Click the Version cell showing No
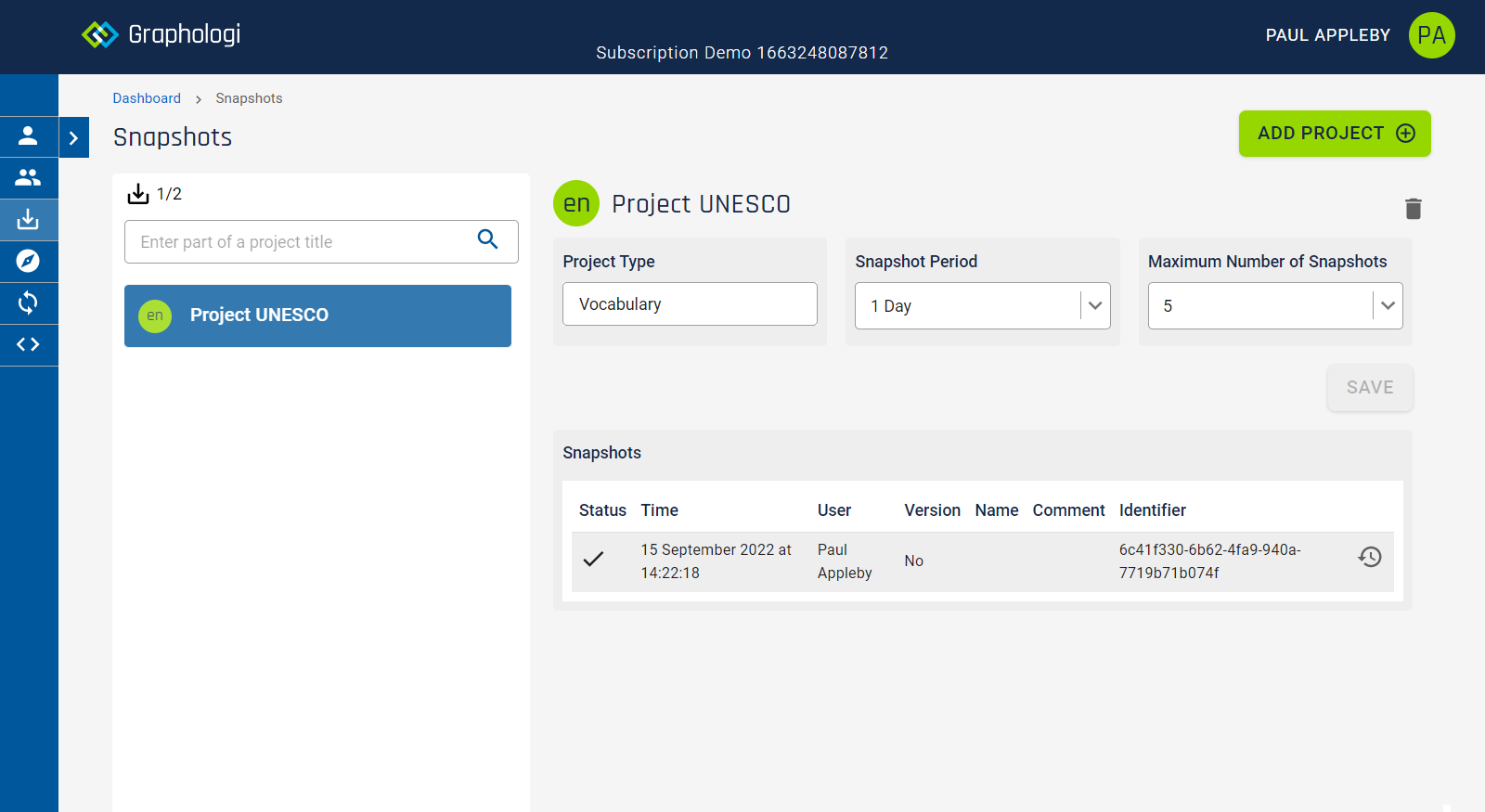The width and height of the screenshot is (1485, 812). click(x=914, y=561)
